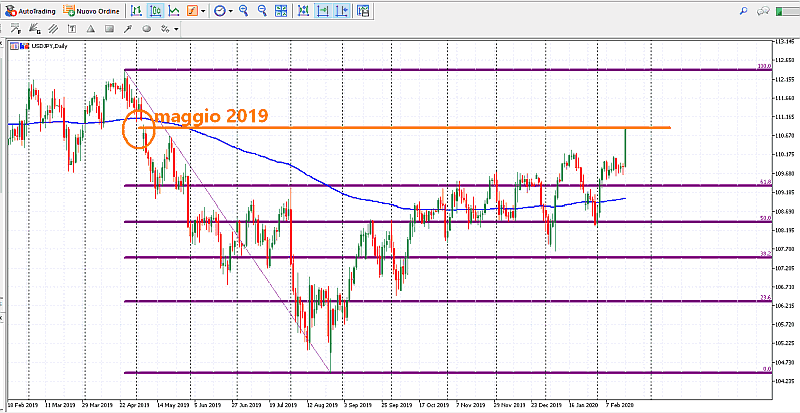Select the ellipse drawing tool
The width and height of the screenshot is (800, 413).
click(146, 29)
